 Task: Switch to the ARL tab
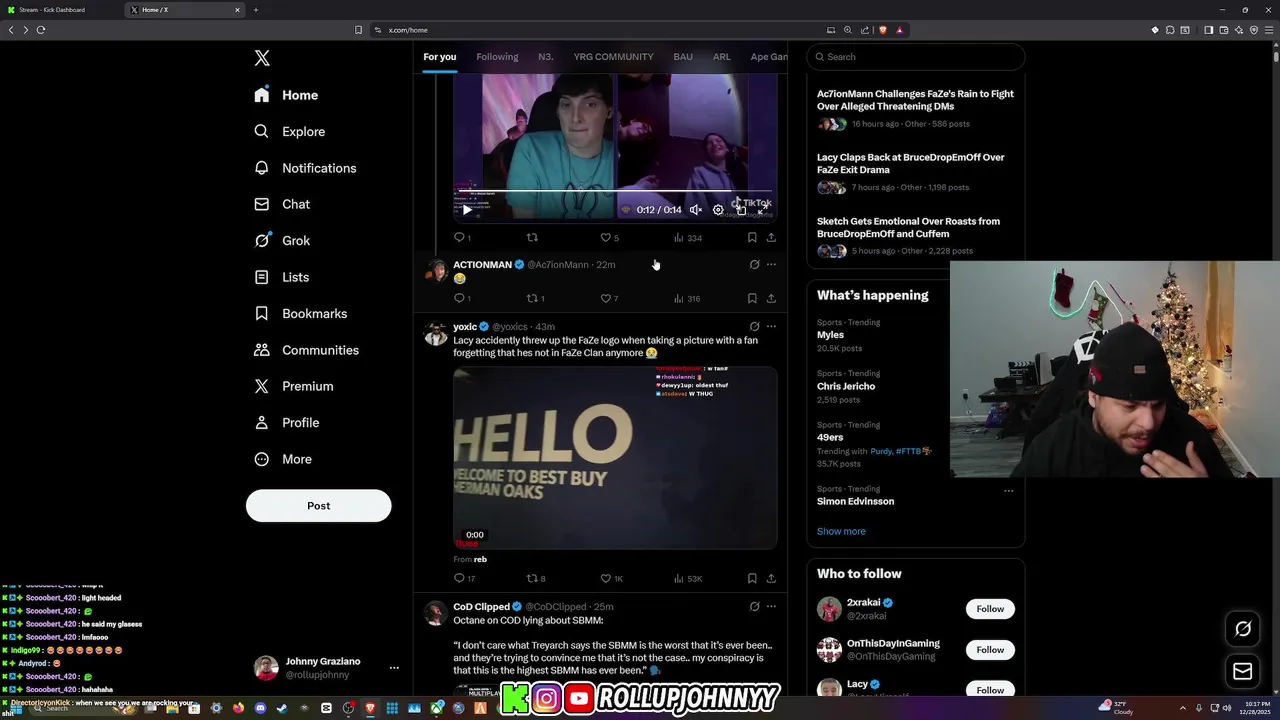coord(721,57)
